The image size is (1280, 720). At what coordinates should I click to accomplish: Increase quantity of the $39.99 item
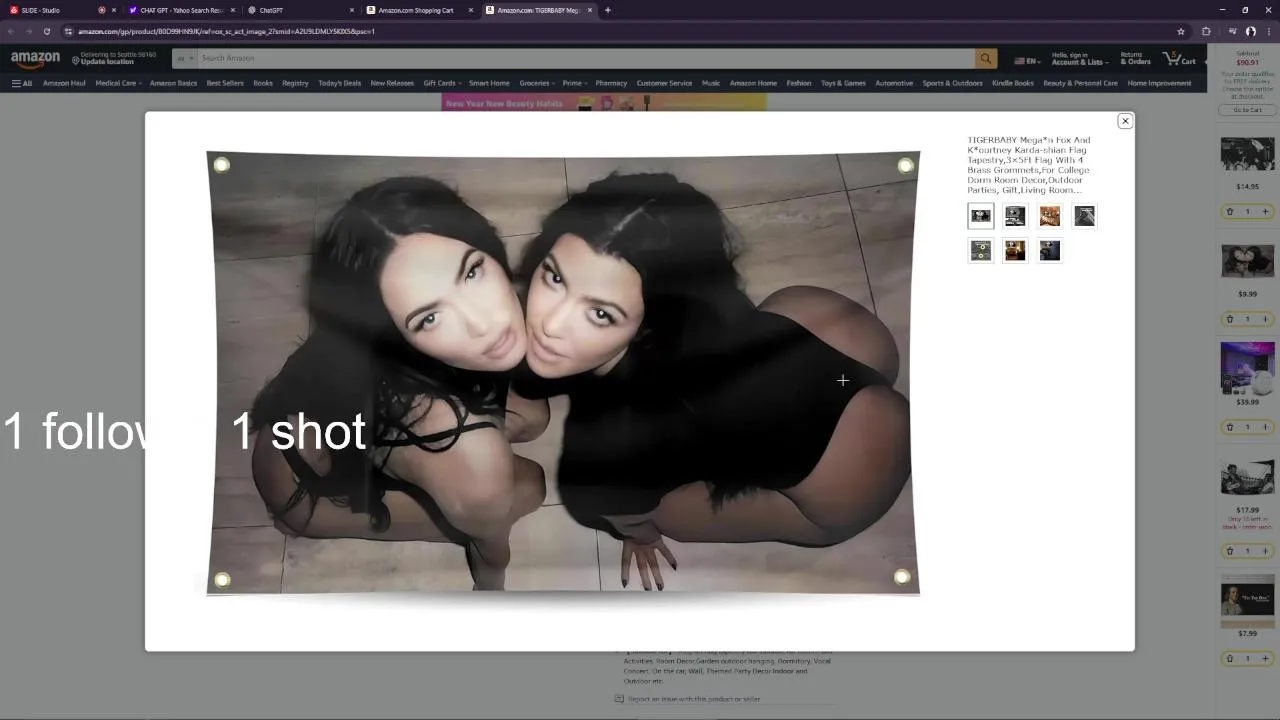[x=1265, y=427]
